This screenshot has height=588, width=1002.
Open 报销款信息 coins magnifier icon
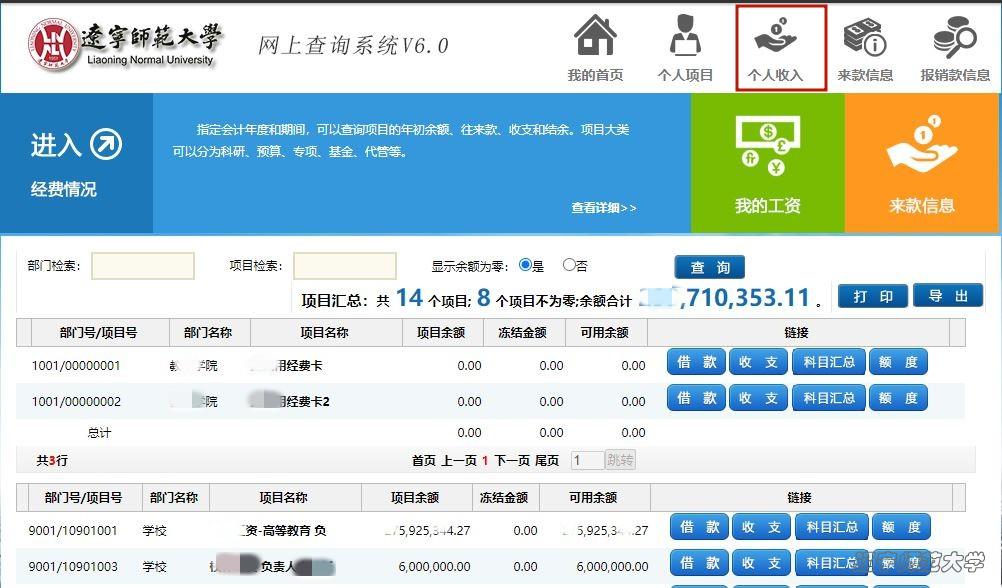pyautogui.click(x=954, y=37)
